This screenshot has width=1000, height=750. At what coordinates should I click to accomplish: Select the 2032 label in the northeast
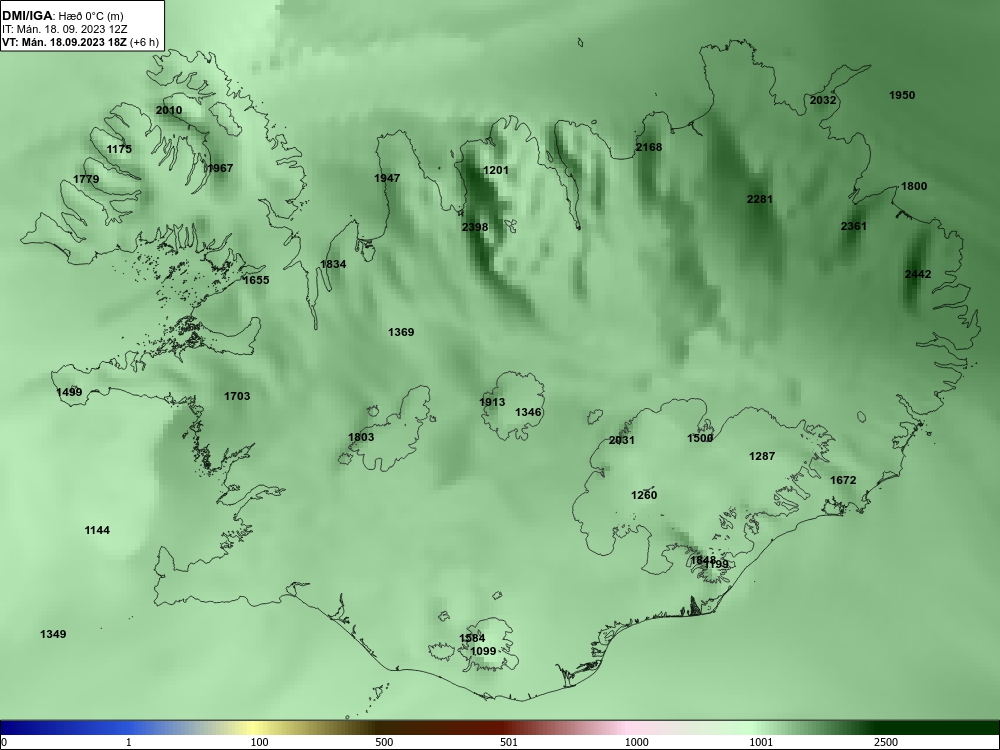coord(823,101)
